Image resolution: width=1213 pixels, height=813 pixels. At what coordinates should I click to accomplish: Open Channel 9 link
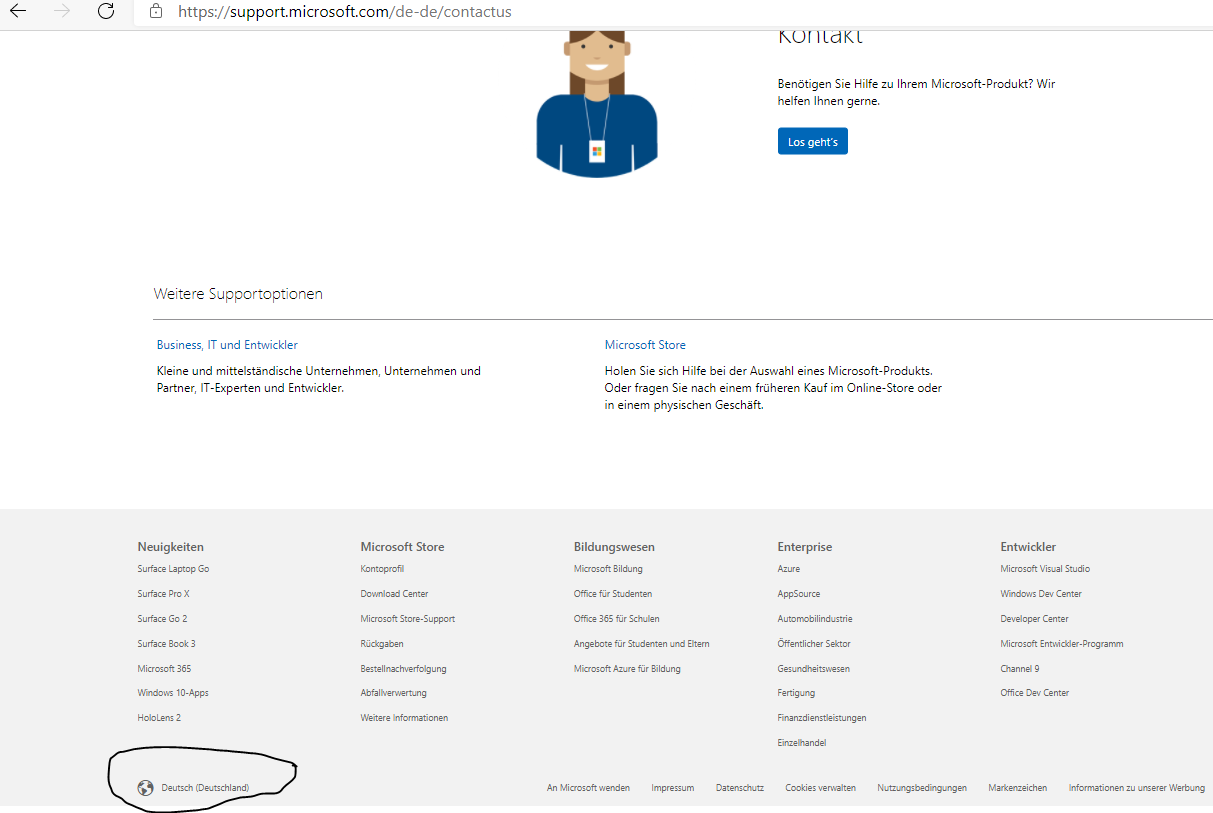(1020, 669)
